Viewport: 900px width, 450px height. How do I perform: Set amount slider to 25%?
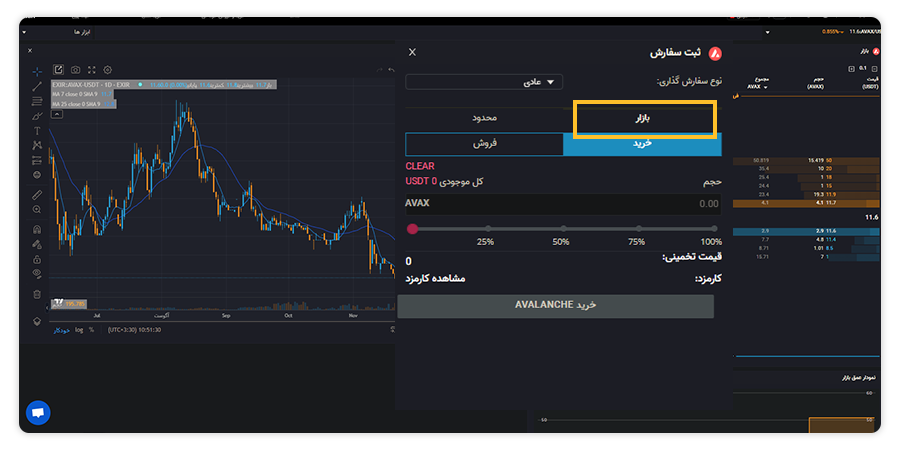(x=488, y=228)
